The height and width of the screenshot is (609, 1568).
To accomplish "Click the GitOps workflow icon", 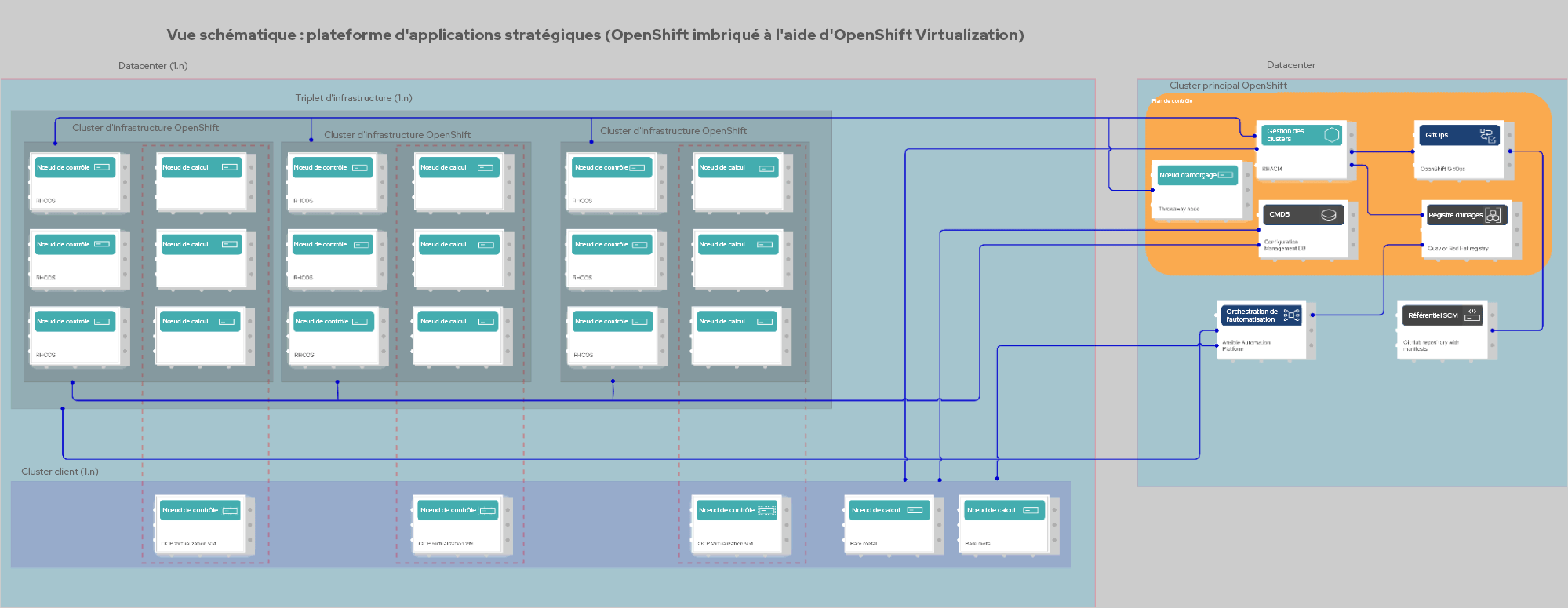I will click(1487, 135).
